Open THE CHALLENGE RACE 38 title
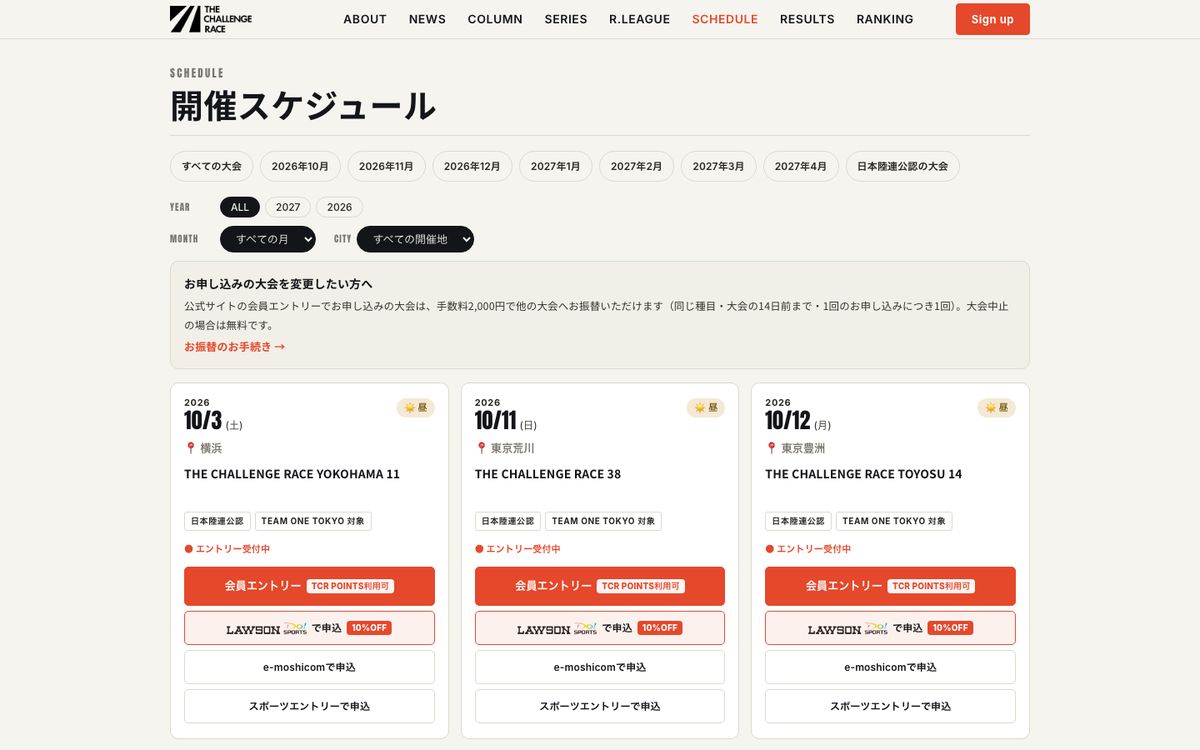 [x=548, y=474]
